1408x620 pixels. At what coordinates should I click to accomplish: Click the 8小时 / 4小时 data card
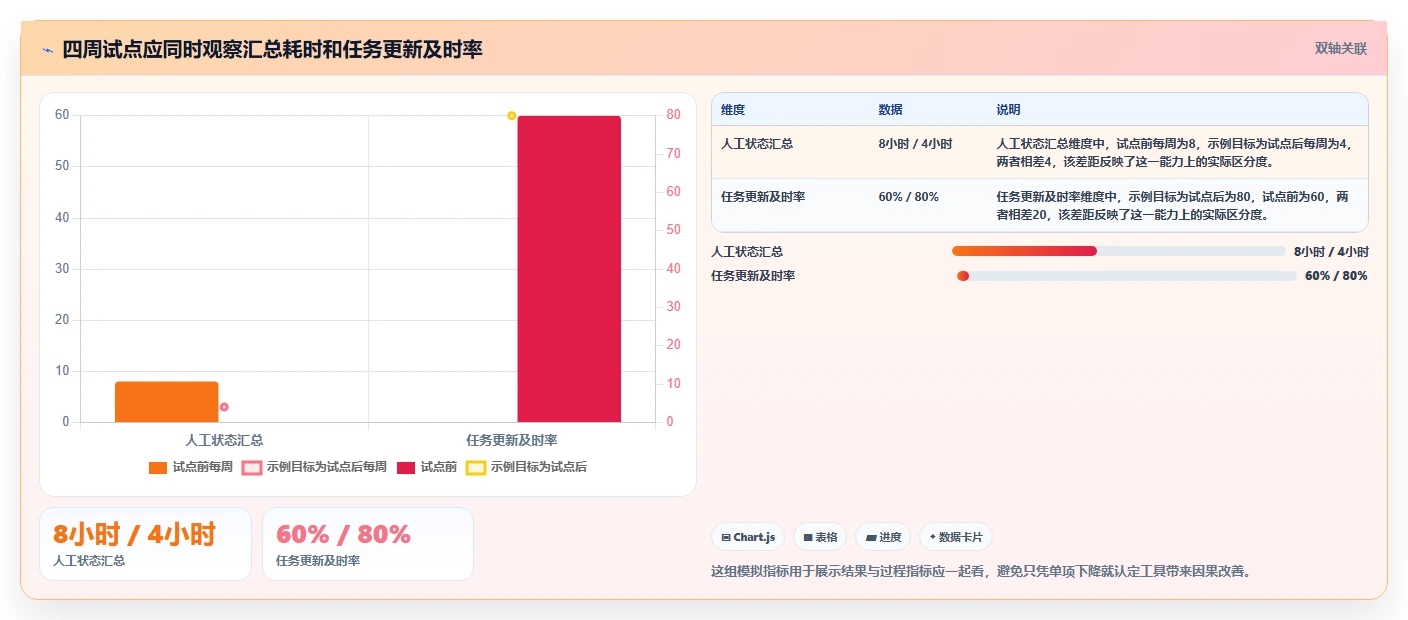pyautogui.click(x=145, y=544)
